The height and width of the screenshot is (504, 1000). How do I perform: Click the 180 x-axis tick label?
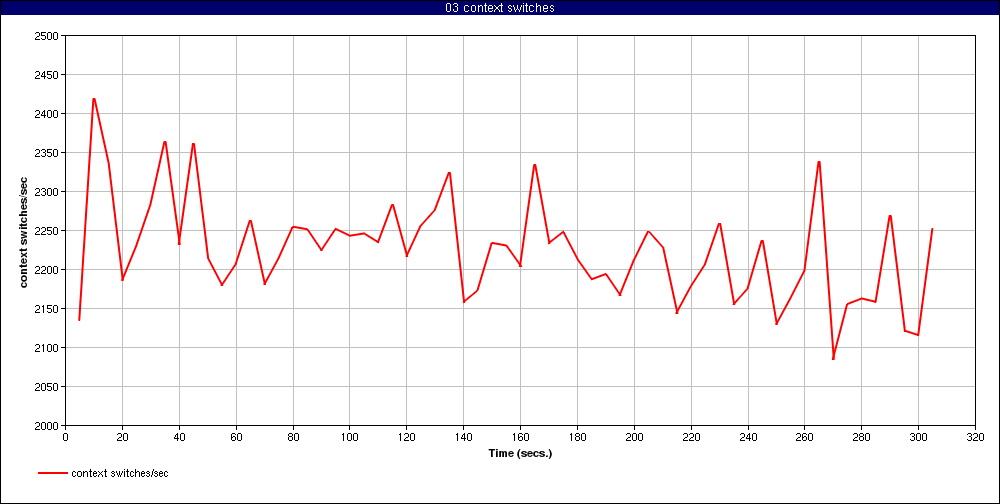click(x=577, y=437)
